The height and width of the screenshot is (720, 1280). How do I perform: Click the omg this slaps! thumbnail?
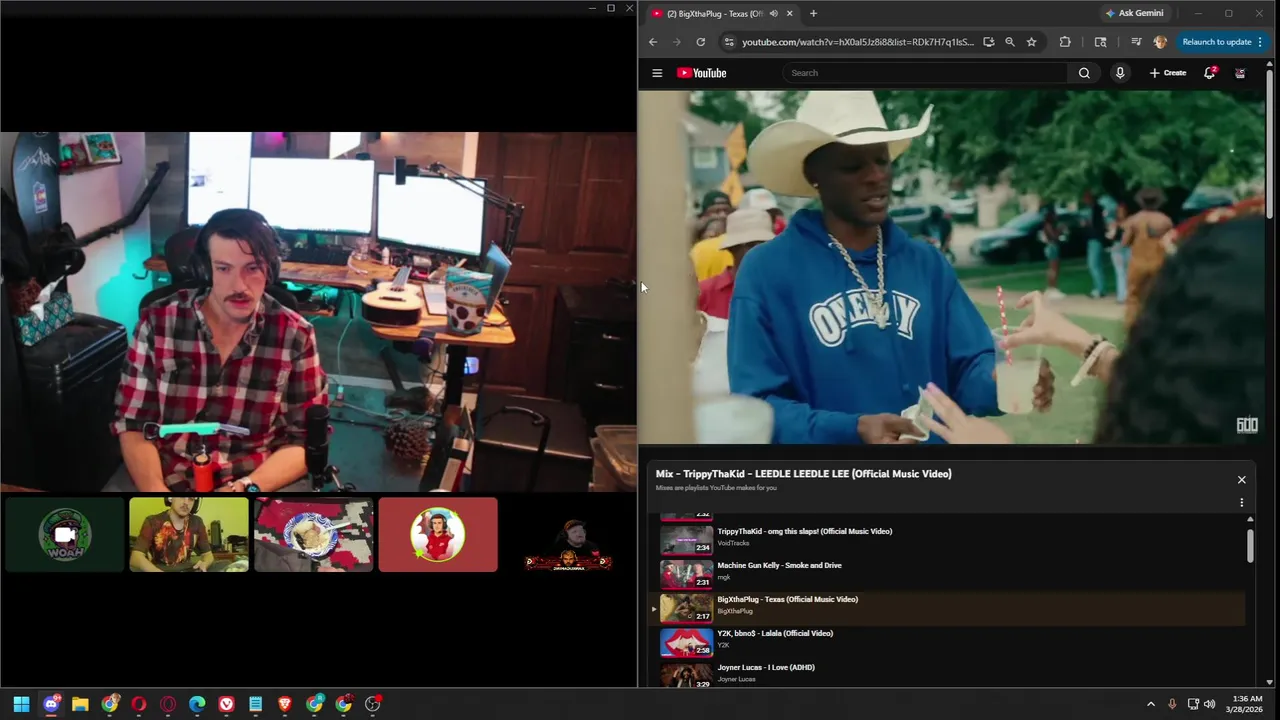pos(686,540)
